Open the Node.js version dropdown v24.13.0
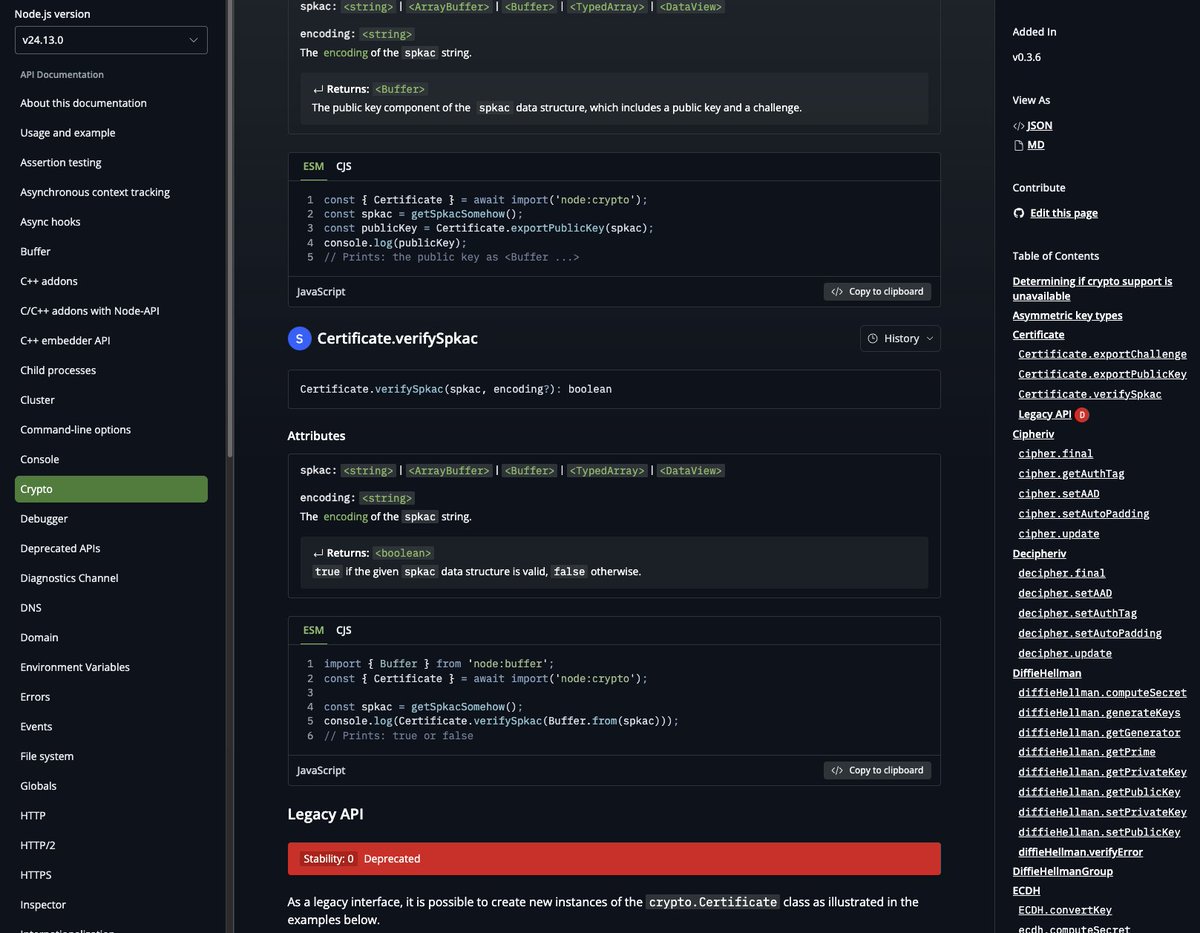 [x=111, y=40]
